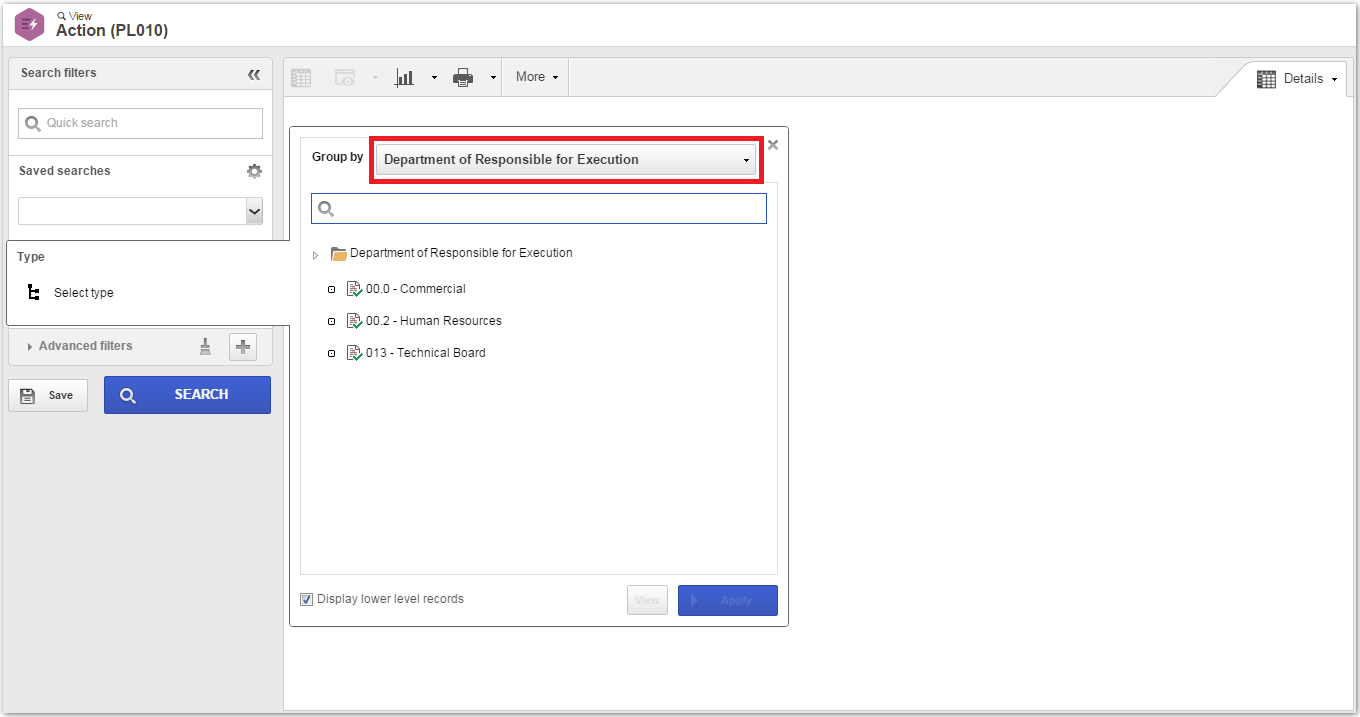Viewport: 1360px width, 717px height.
Task: Save the current search filters
Action: point(48,395)
